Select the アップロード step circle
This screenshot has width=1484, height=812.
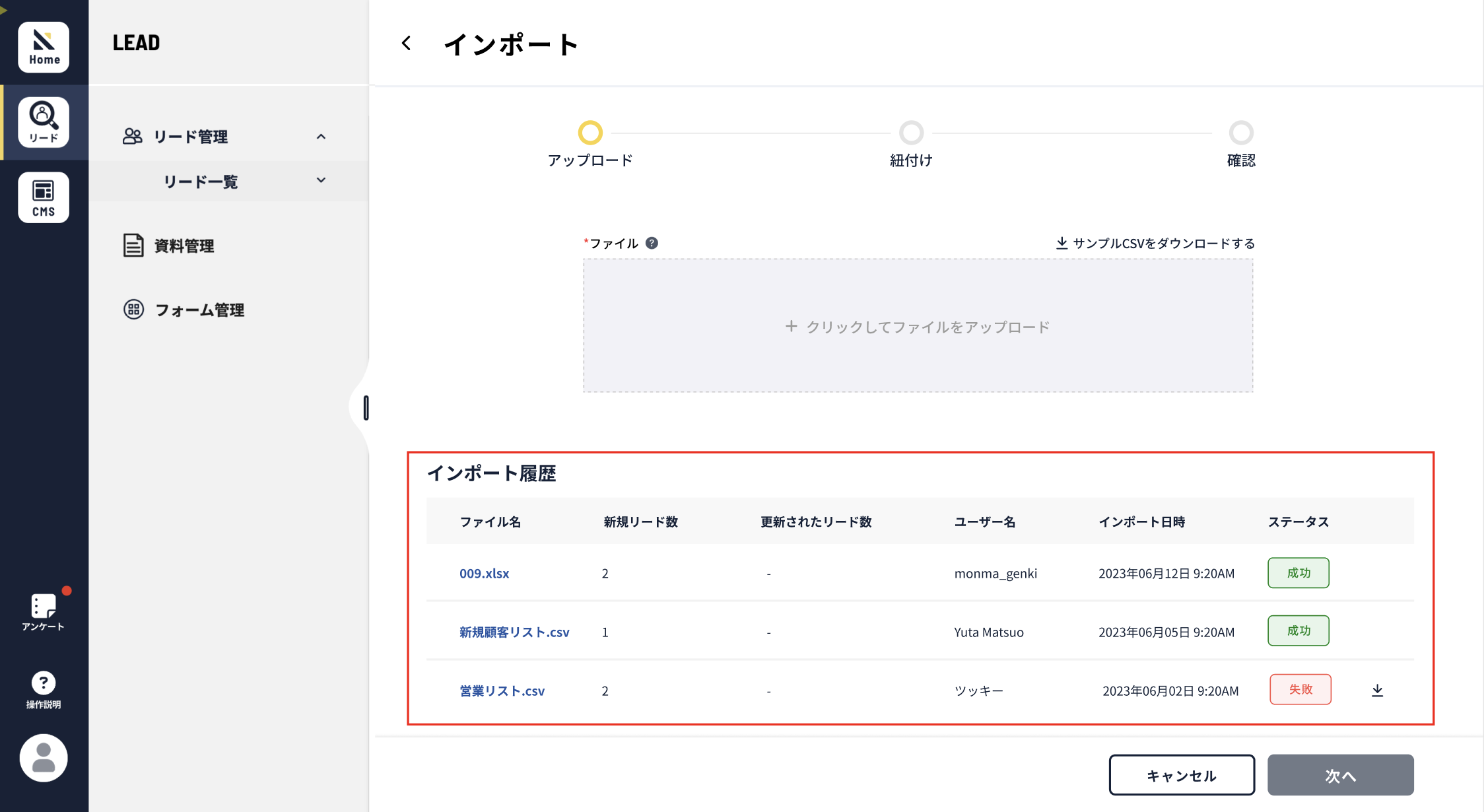[x=590, y=133]
